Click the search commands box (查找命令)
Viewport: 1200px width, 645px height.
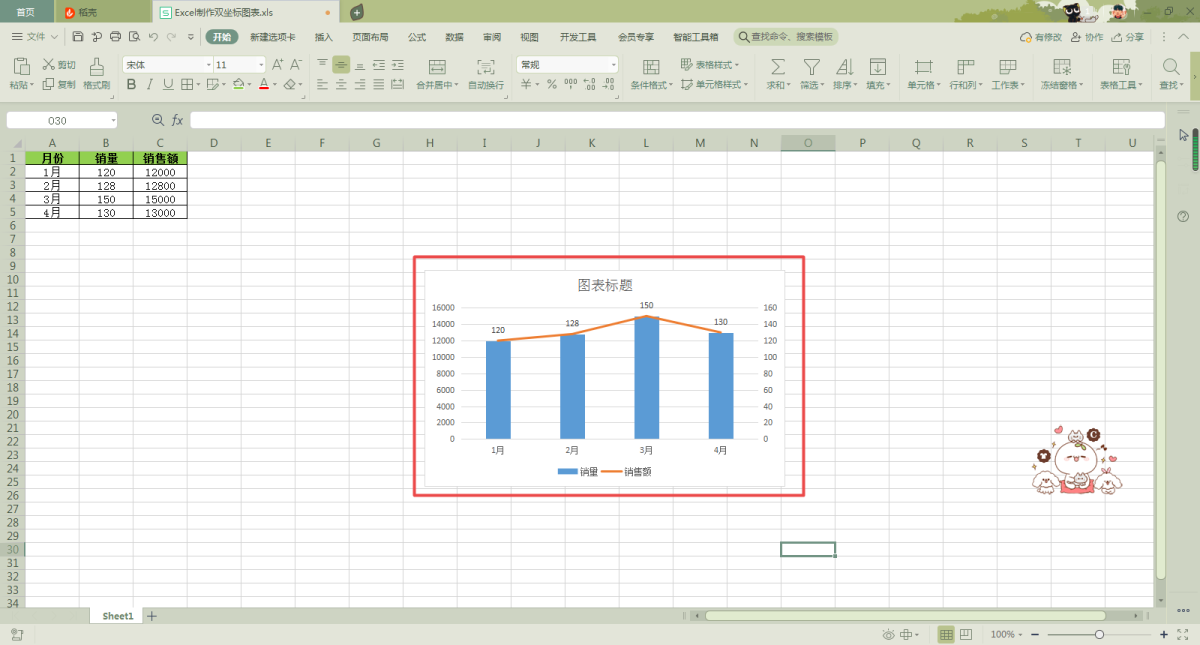click(786, 37)
